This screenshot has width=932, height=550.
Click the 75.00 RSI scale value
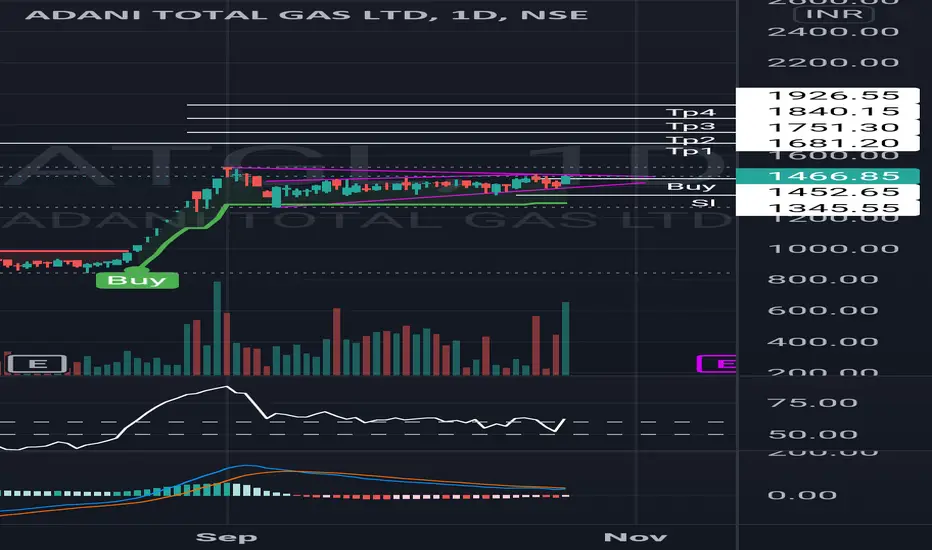pyautogui.click(x=813, y=403)
